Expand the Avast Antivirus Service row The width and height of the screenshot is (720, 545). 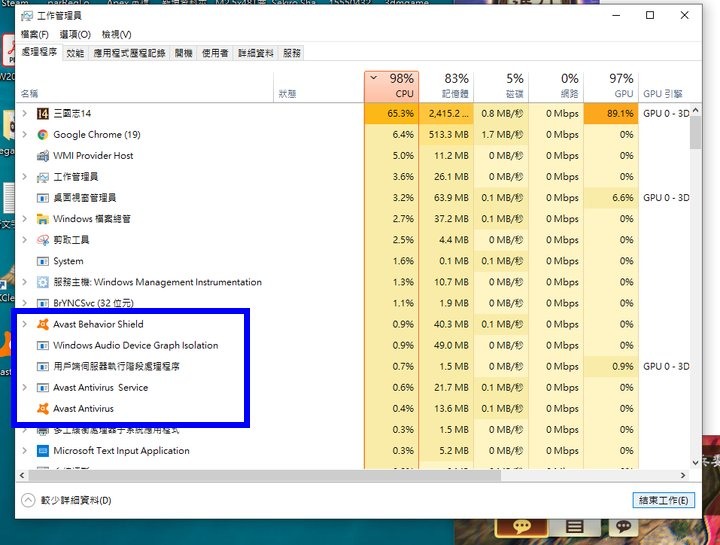pyautogui.click(x=25, y=388)
